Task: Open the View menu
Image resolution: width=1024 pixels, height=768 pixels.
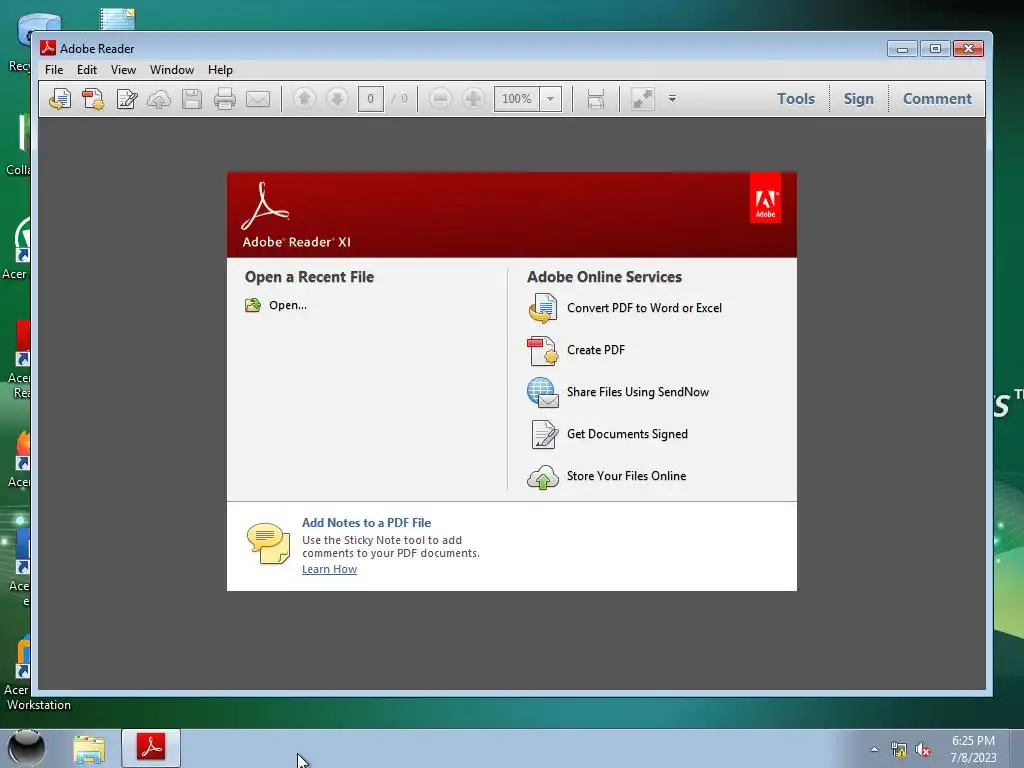Action: point(123,70)
